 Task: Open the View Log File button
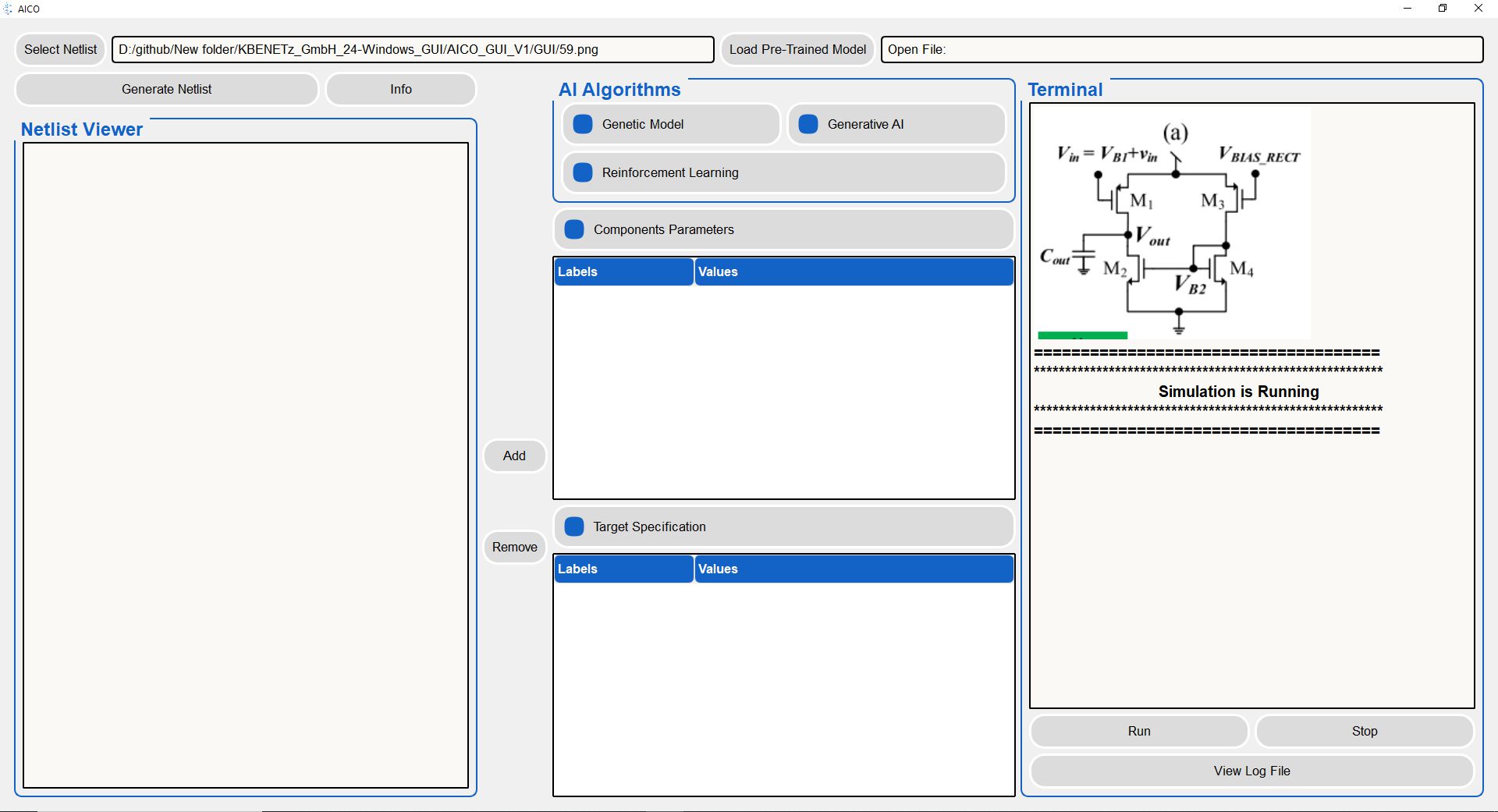(x=1251, y=771)
